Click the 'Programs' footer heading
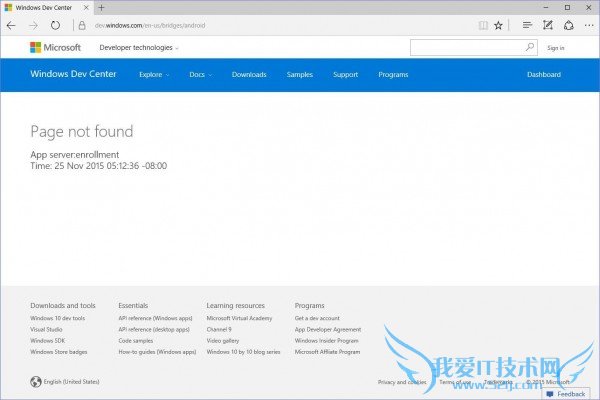Screen dimensions: 600x400 [309, 305]
